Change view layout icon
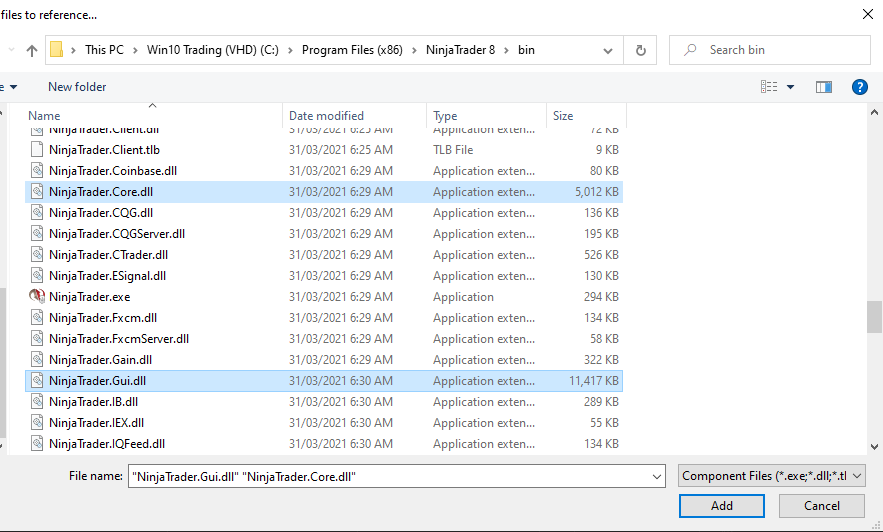This screenshot has height=532, width=883. click(x=769, y=87)
